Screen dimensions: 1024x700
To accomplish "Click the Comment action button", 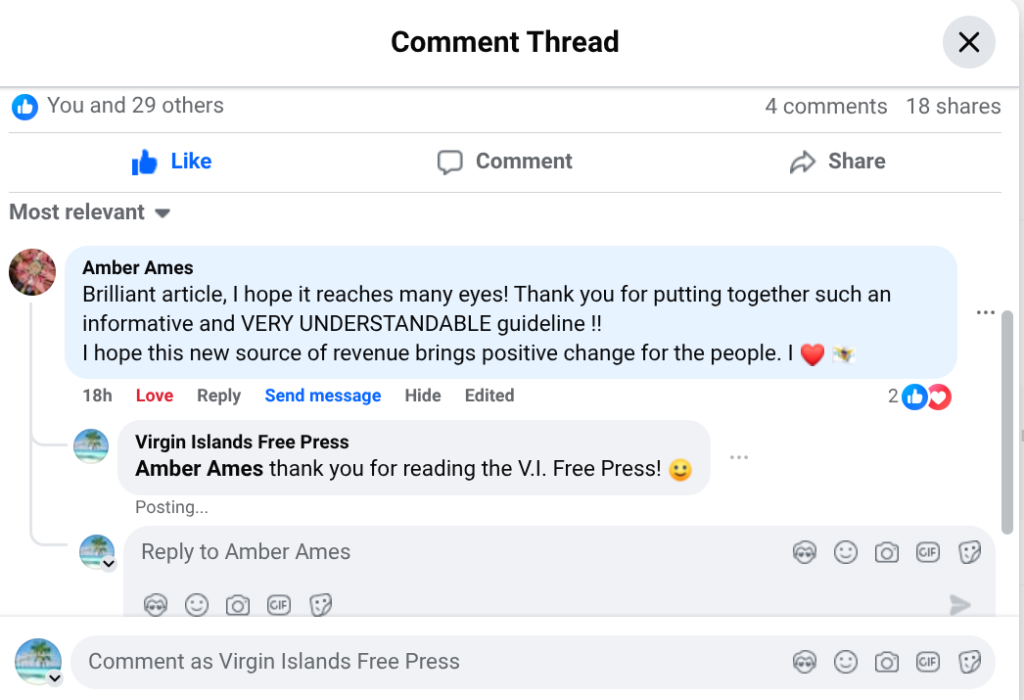I will 505,162.
